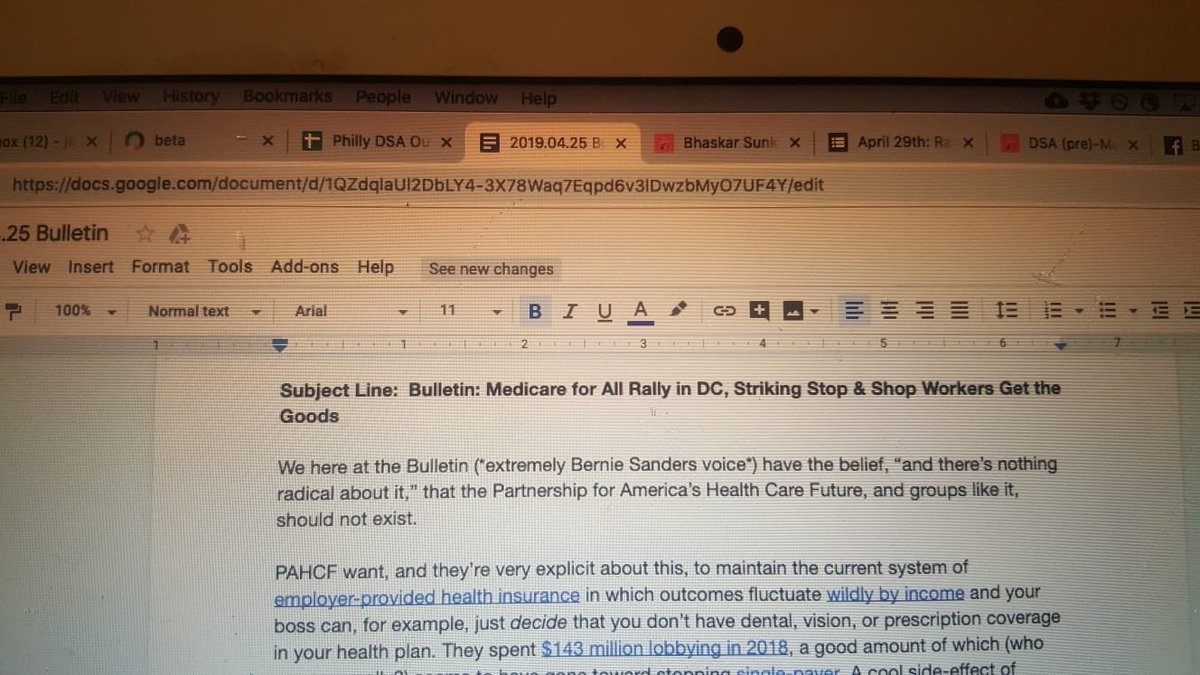
Task: Open the Arial font dropdown
Action: 351,311
